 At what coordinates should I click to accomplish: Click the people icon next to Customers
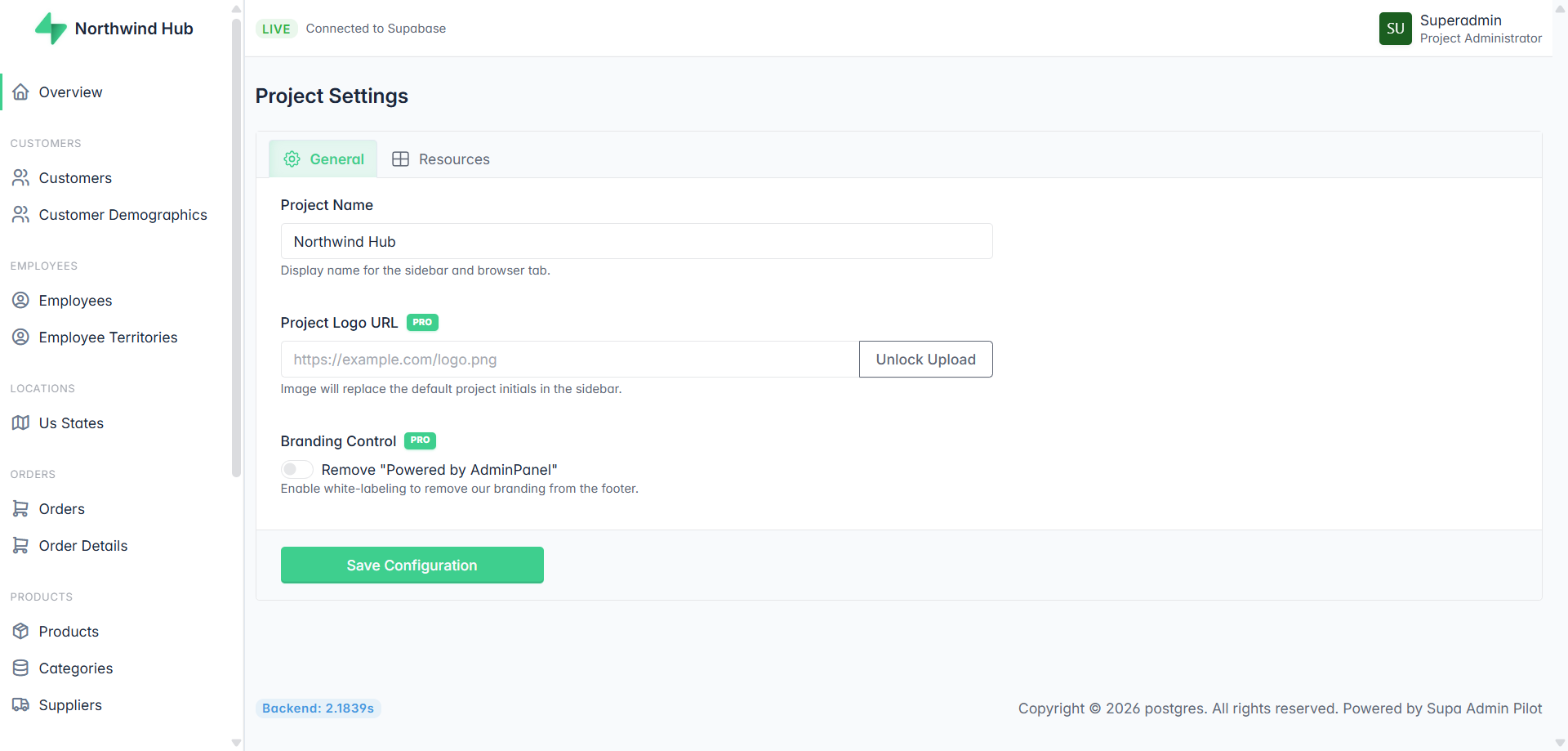[21, 178]
